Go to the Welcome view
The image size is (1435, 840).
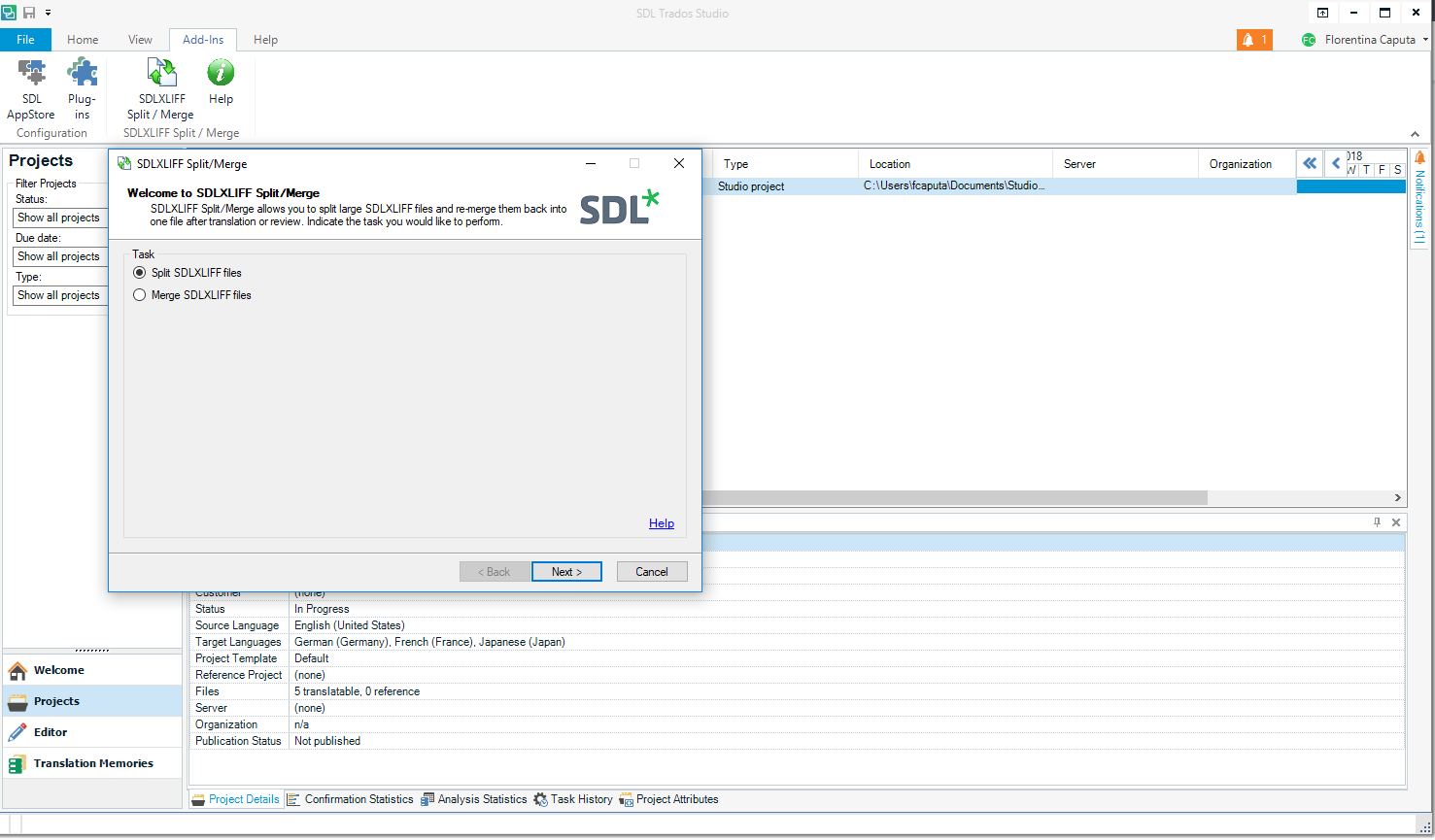tap(92, 670)
